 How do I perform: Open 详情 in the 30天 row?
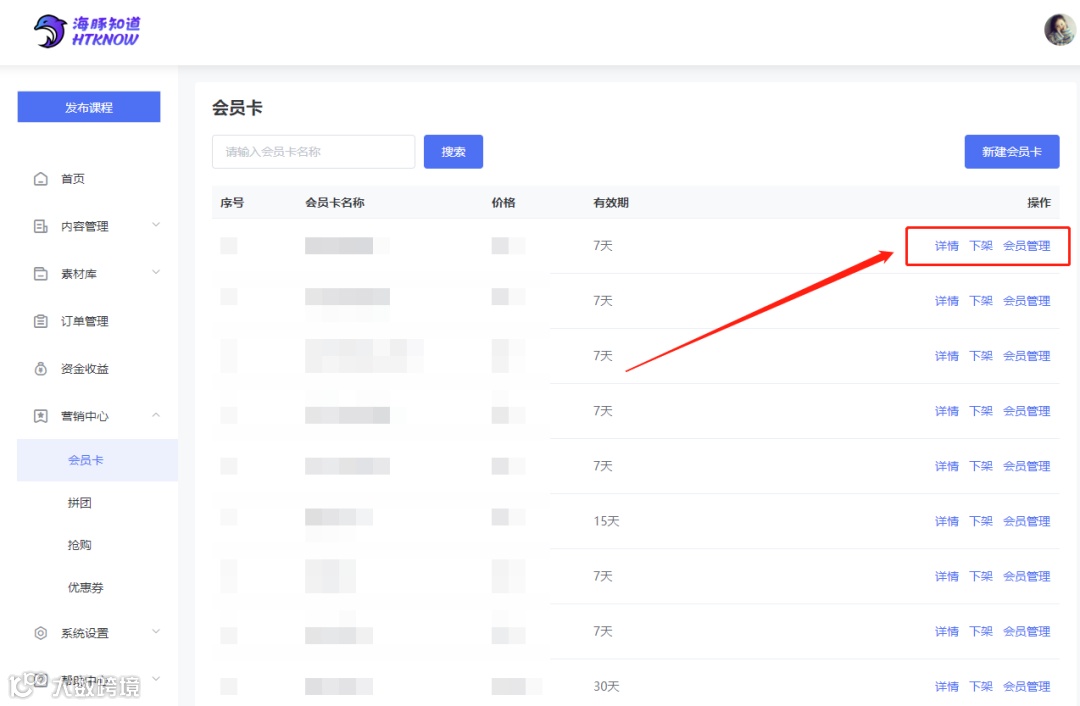tap(946, 687)
